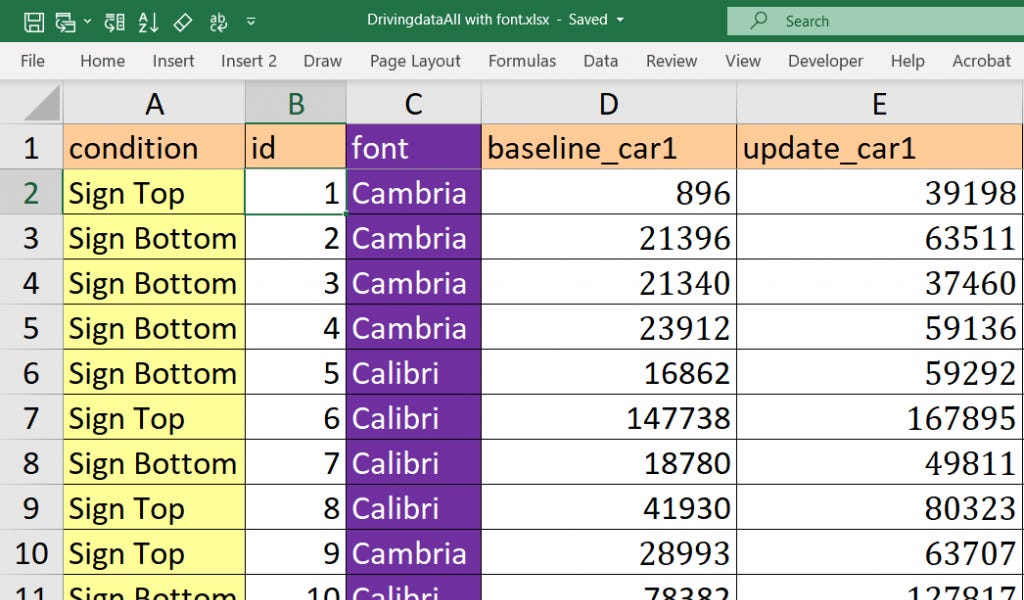Screen dimensions: 1024x600
Task: Select row 10 header
Action: pyautogui.click(x=31, y=553)
